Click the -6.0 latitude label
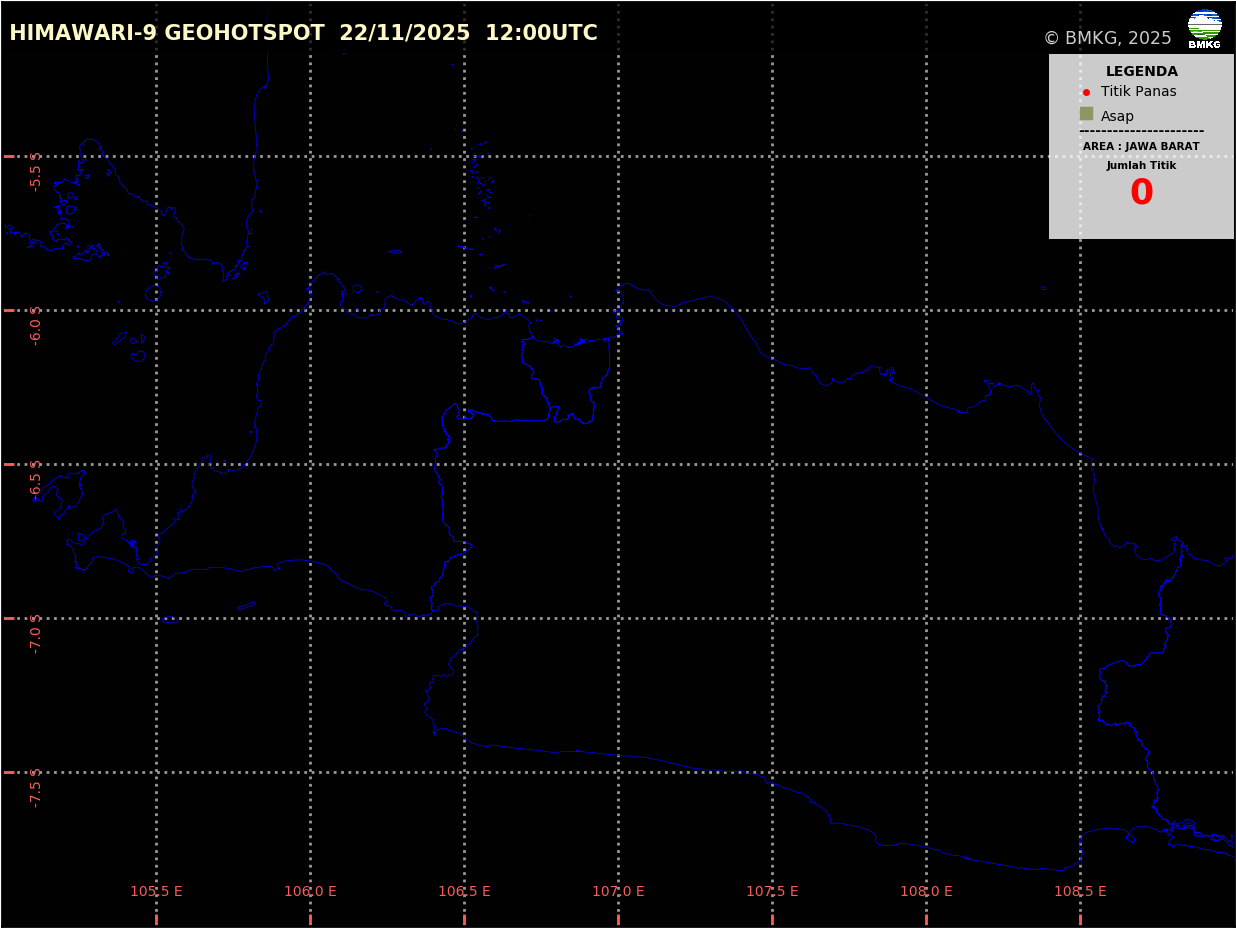The width and height of the screenshot is (1236, 928). [36, 325]
